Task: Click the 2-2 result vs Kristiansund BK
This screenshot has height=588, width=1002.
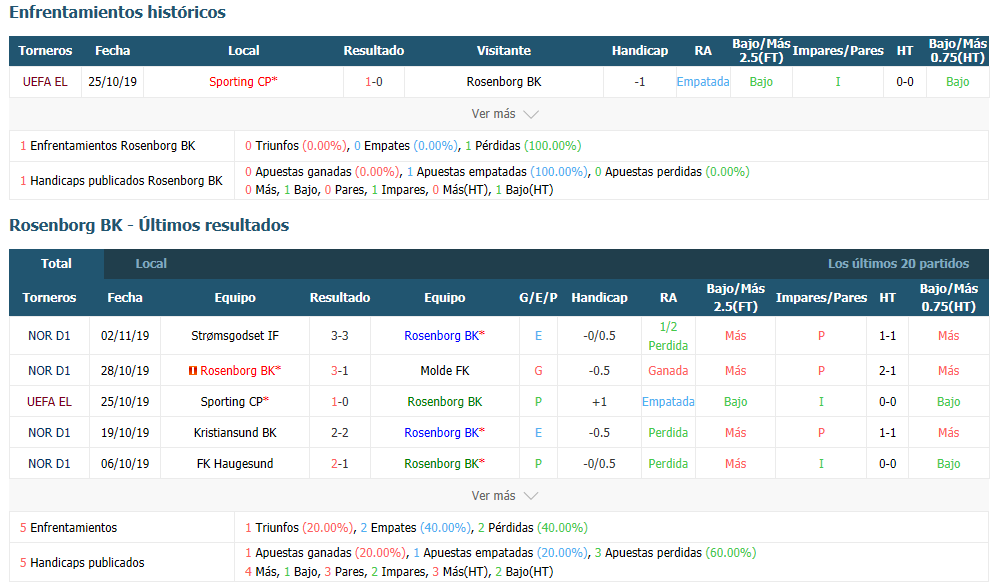Action: (x=339, y=433)
